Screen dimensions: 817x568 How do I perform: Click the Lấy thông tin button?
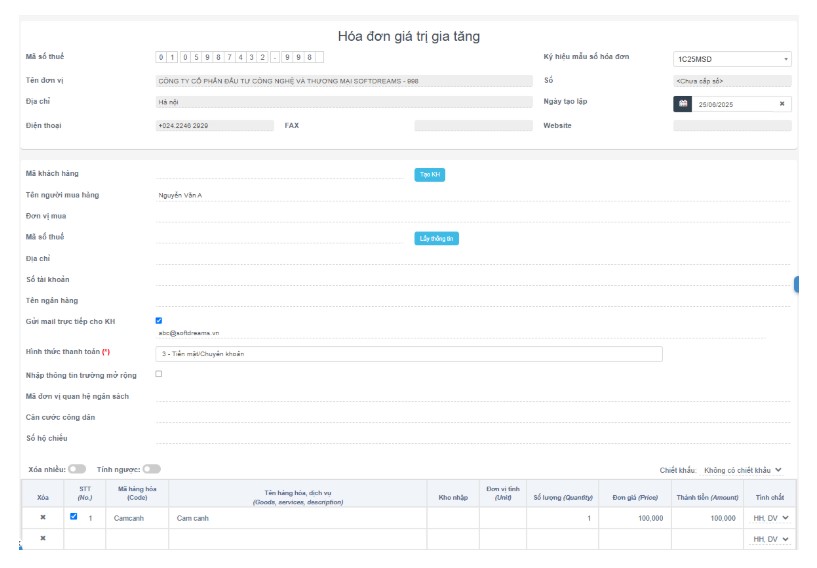click(436, 239)
